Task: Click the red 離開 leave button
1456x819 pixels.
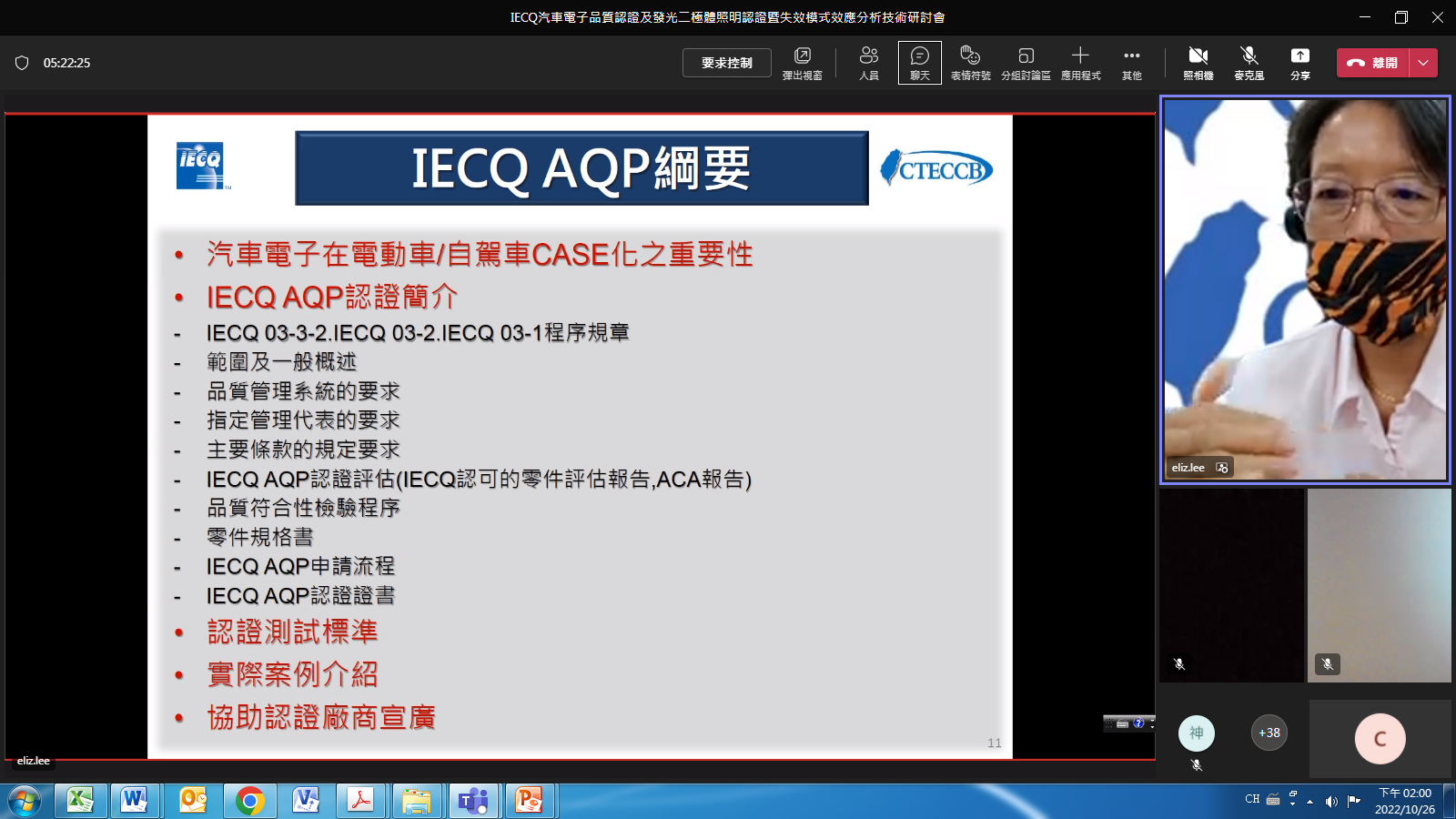Action: tap(1373, 63)
